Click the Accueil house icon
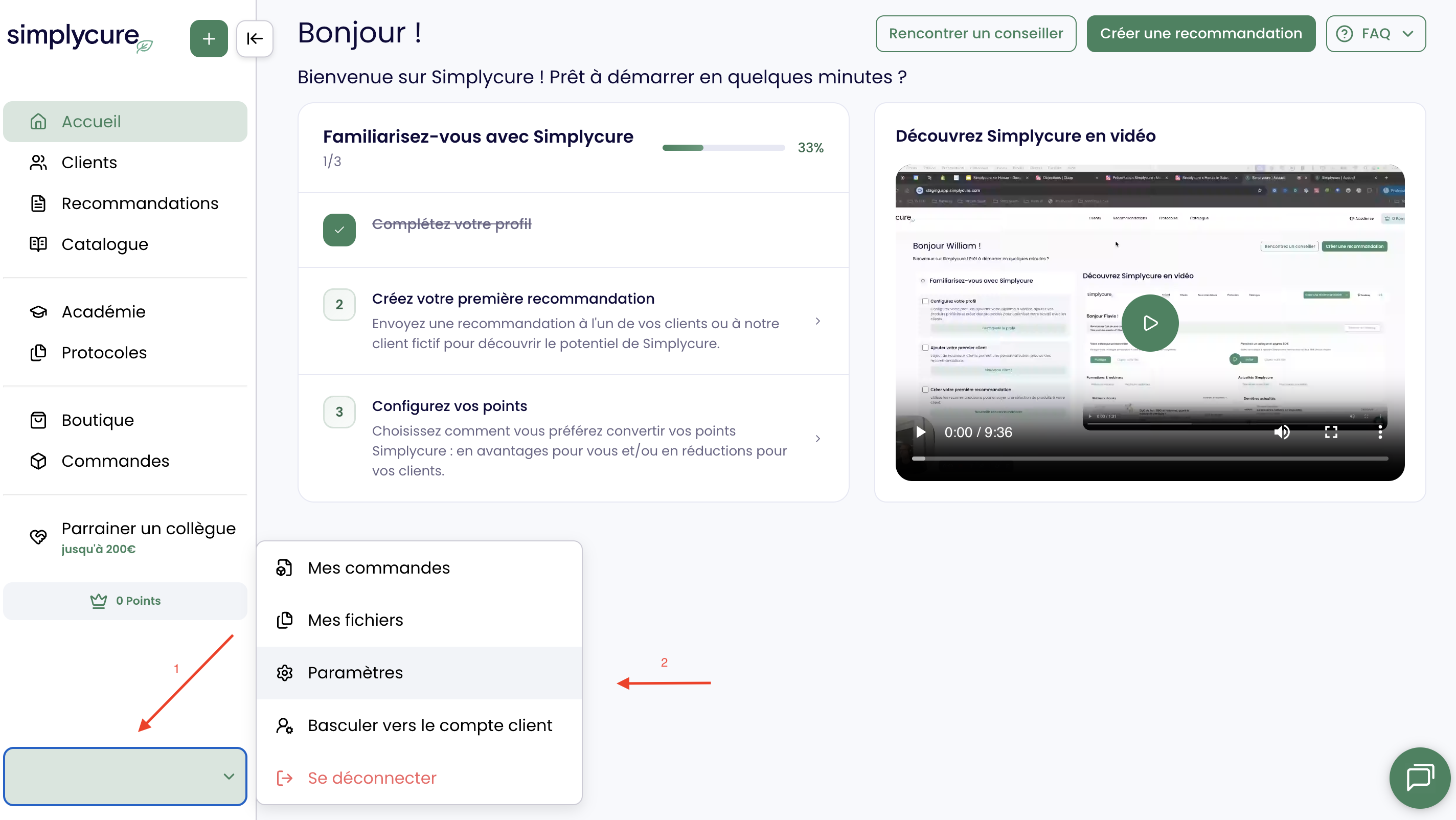This screenshot has height=820, width=1456. point(38,122)
